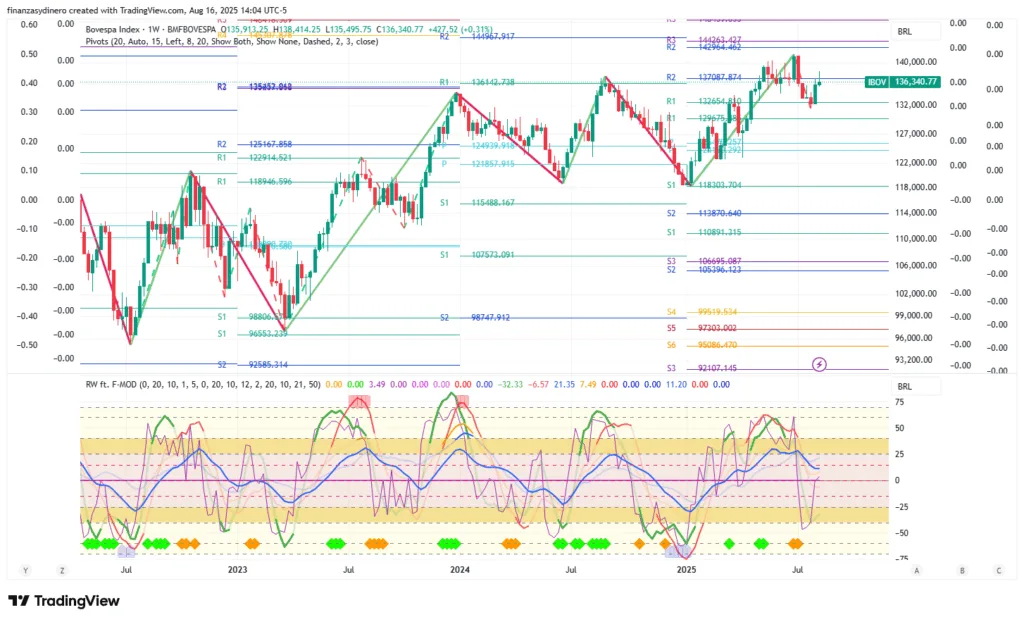Click the Y scale button
Image resolution: width=1024 pixels, height=622 pixels.
tap(25, 570)
